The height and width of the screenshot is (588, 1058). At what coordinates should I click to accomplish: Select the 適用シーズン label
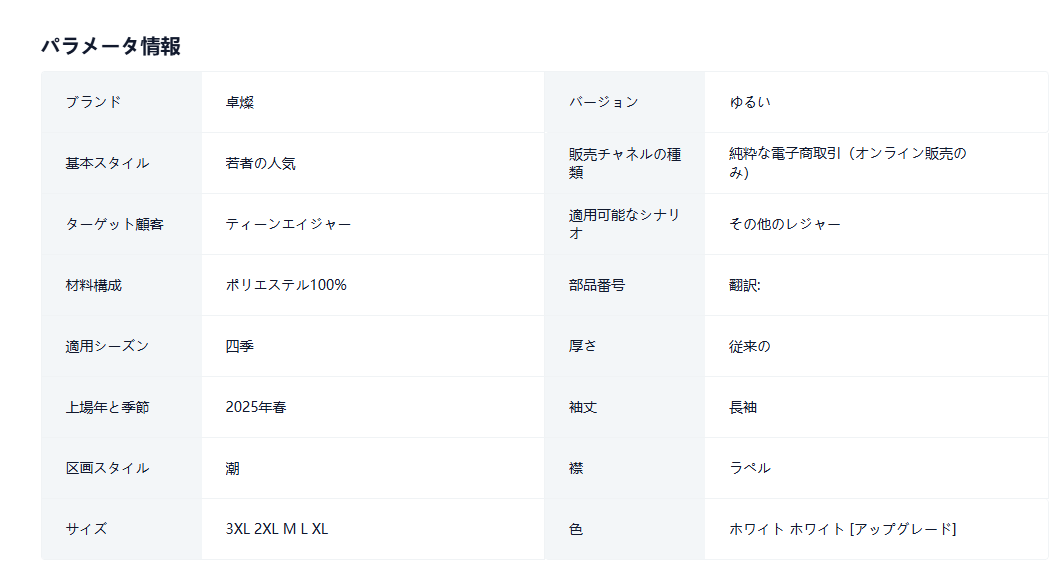pos(107,346)
